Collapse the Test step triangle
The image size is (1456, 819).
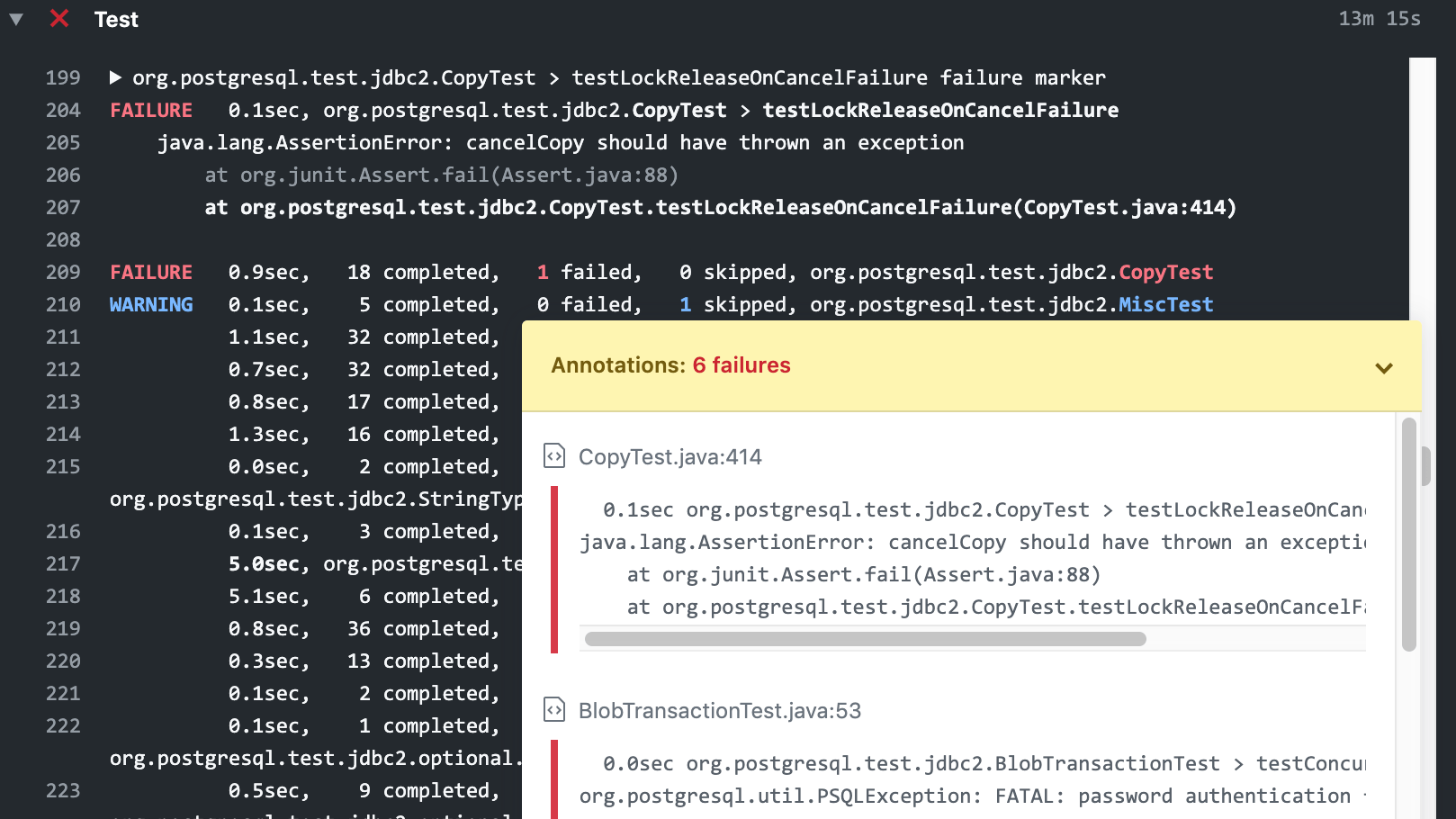point(16,19)
